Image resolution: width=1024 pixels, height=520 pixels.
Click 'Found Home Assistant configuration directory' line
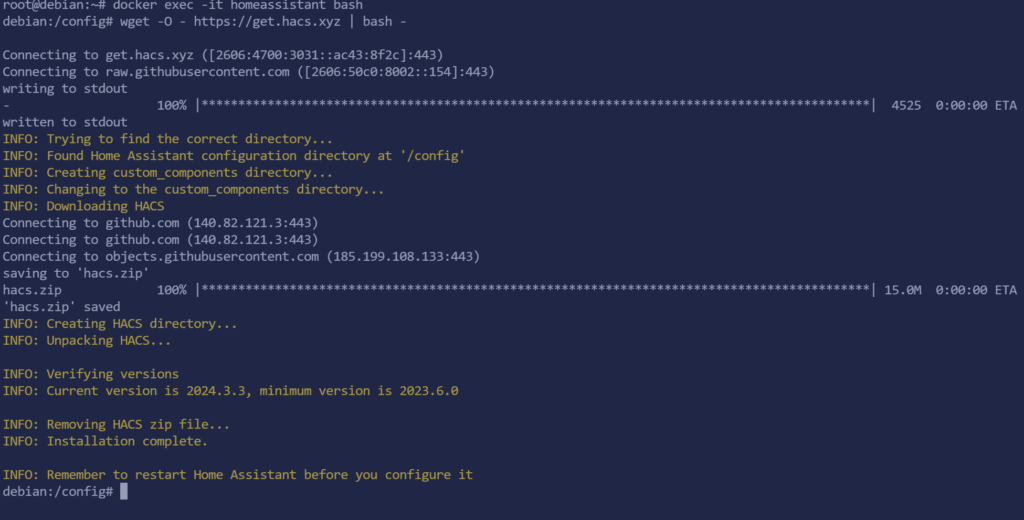click(234, 155)
